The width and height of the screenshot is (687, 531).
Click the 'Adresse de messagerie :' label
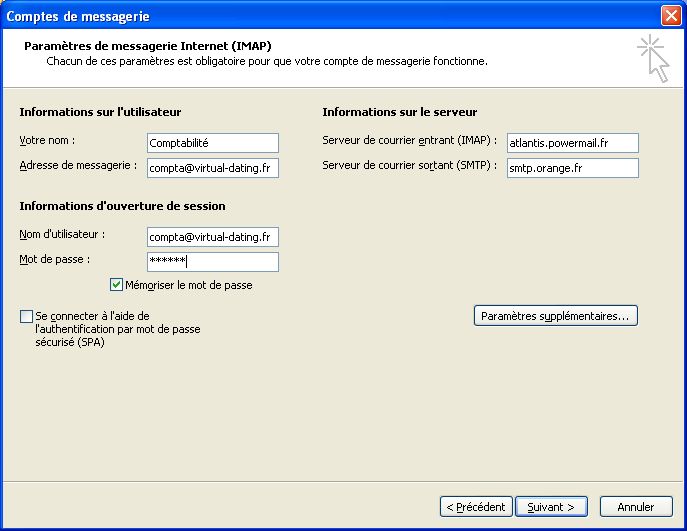78,166
